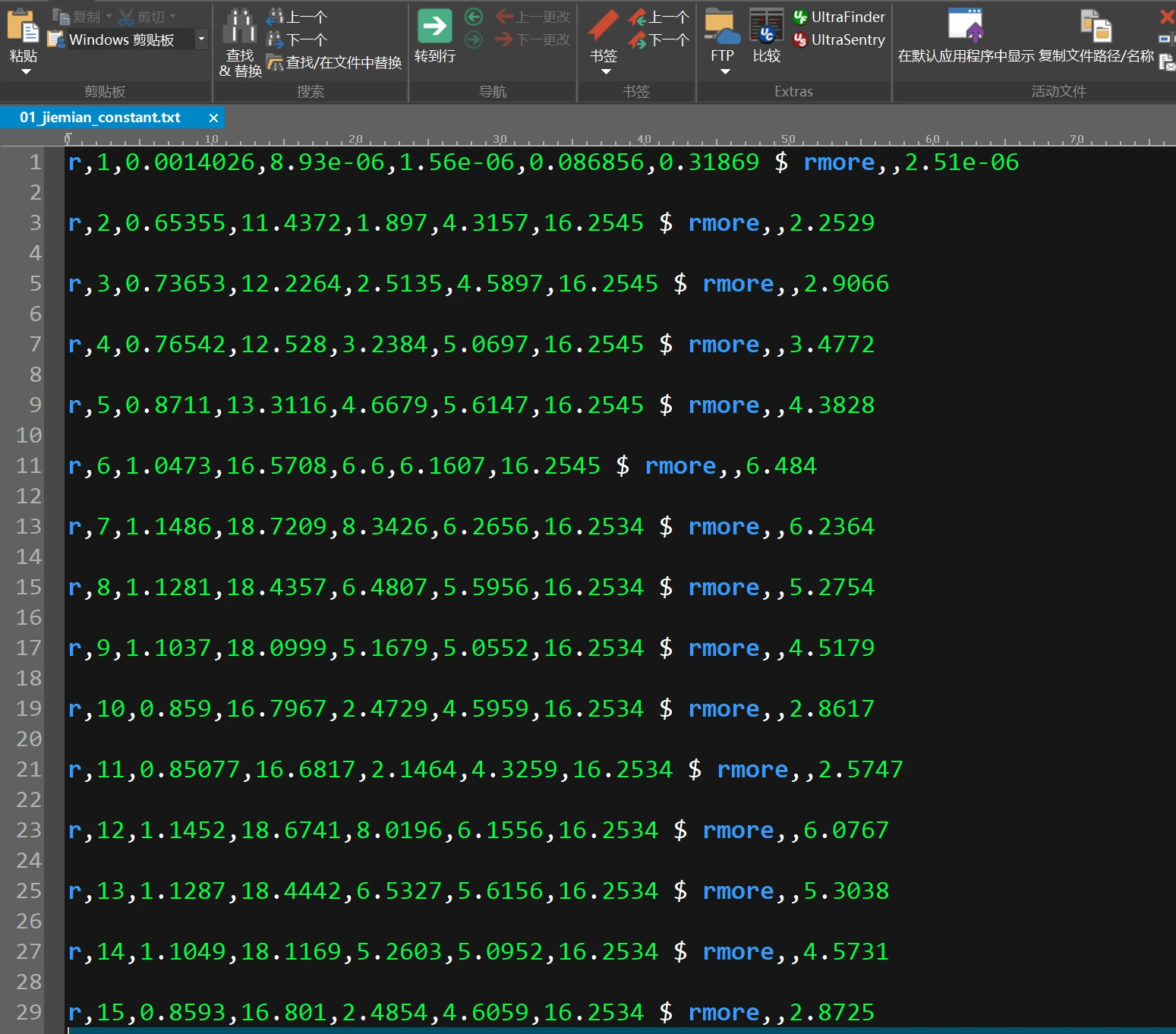The height and width of the screenshot is (1034, 1176).
Task: Click the value 3.4772 on line 7
Action: pyautogui.click(x=831, y=344)
